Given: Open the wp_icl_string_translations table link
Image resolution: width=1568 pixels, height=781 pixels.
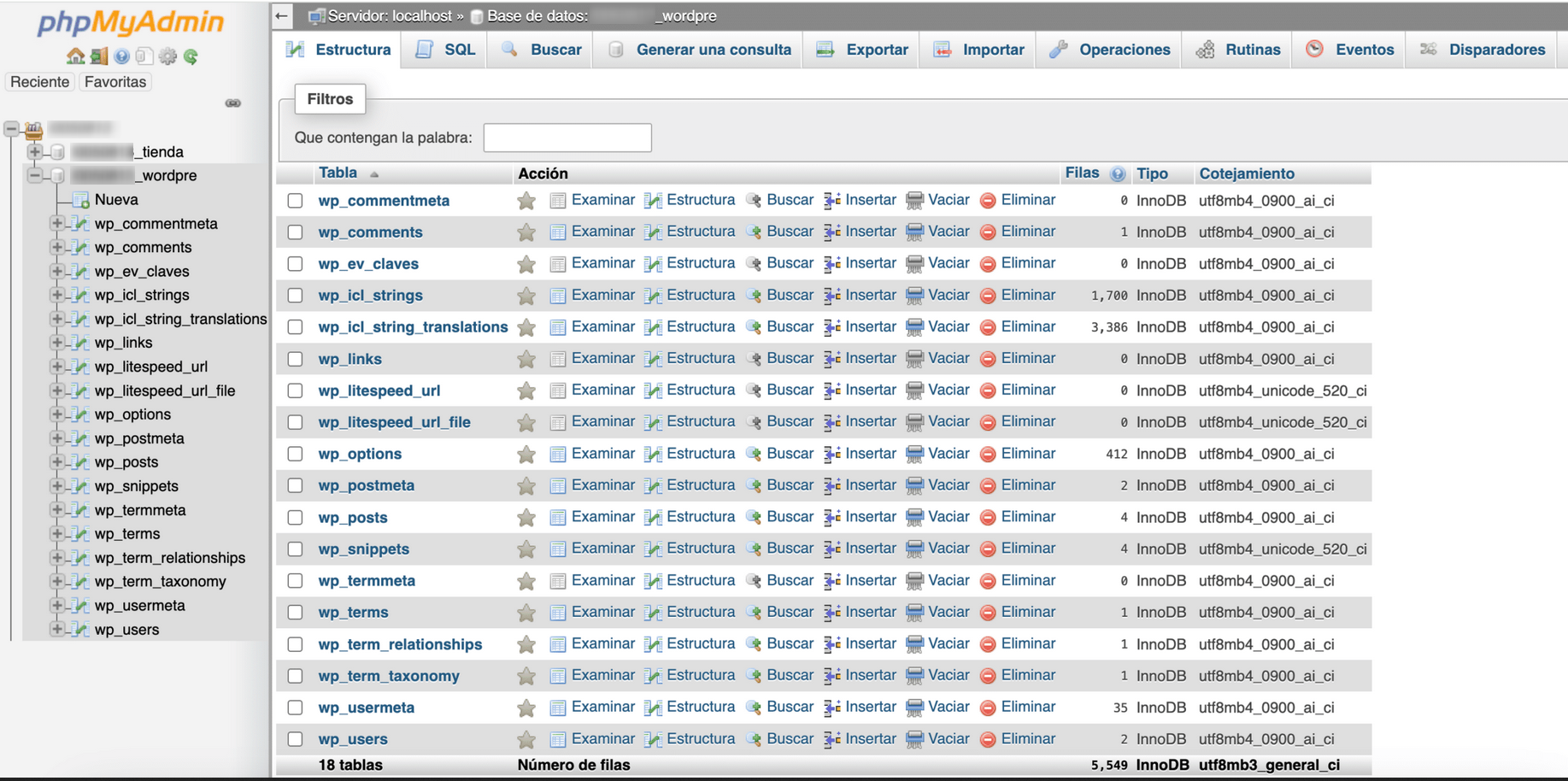Looking at the screenshot, I should click(x=413, y=327).
